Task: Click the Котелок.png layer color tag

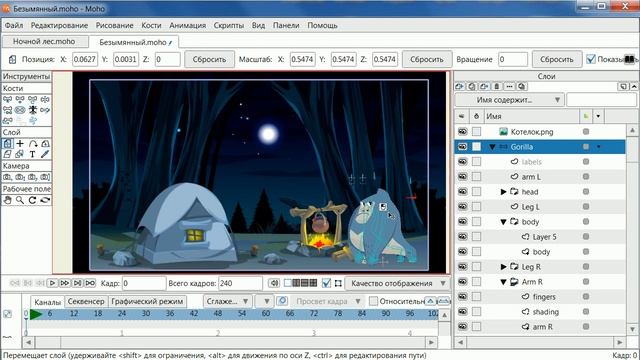Action: click(586, 131)
